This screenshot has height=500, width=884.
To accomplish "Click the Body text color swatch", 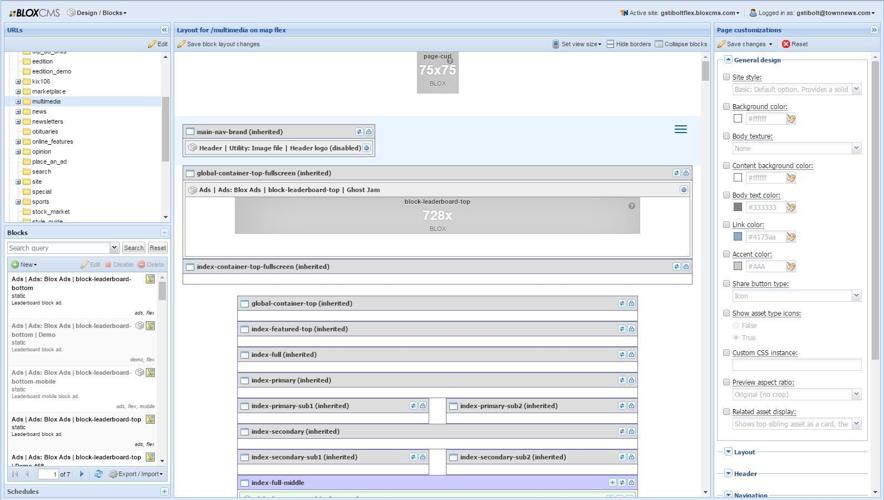I will (737, 207).
